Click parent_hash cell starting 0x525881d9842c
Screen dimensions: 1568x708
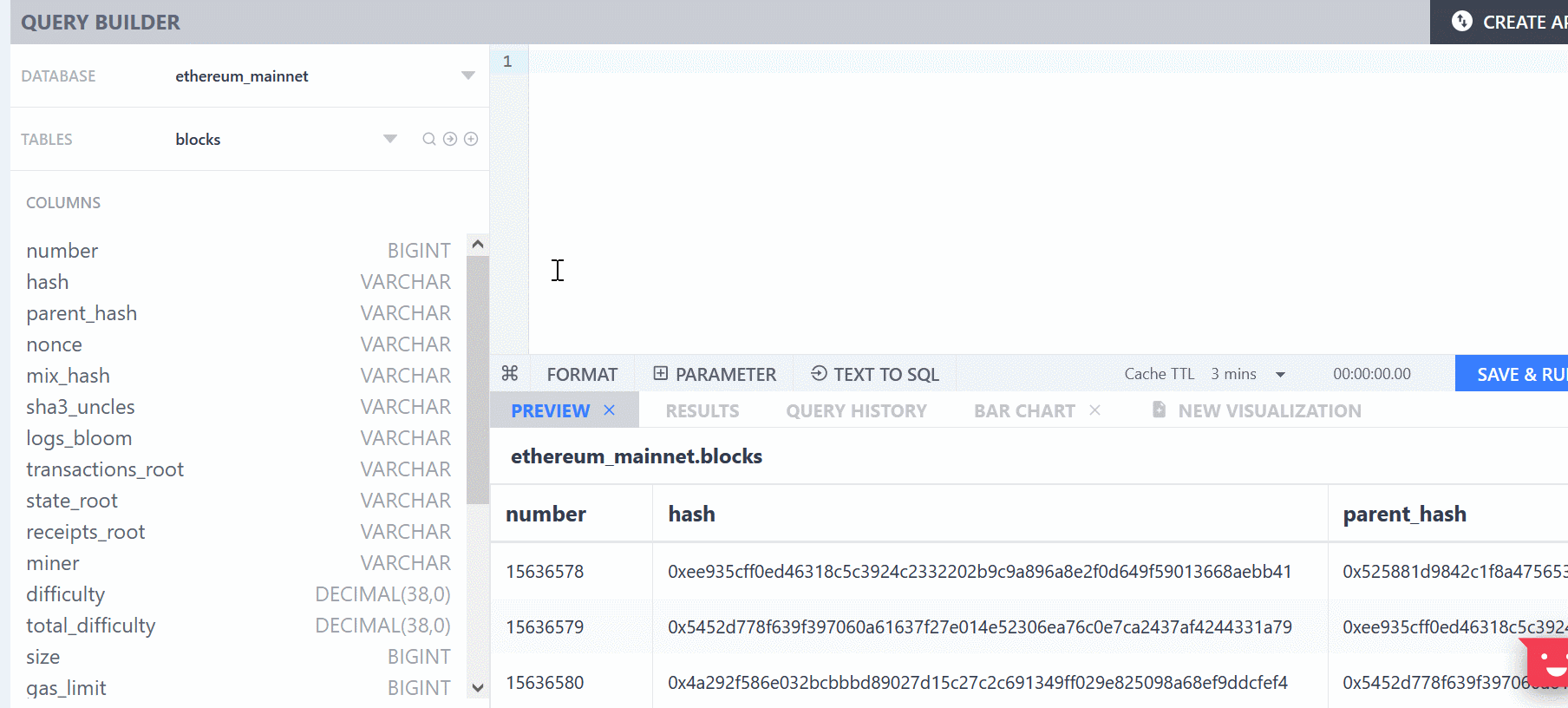tap(1454, 572)
